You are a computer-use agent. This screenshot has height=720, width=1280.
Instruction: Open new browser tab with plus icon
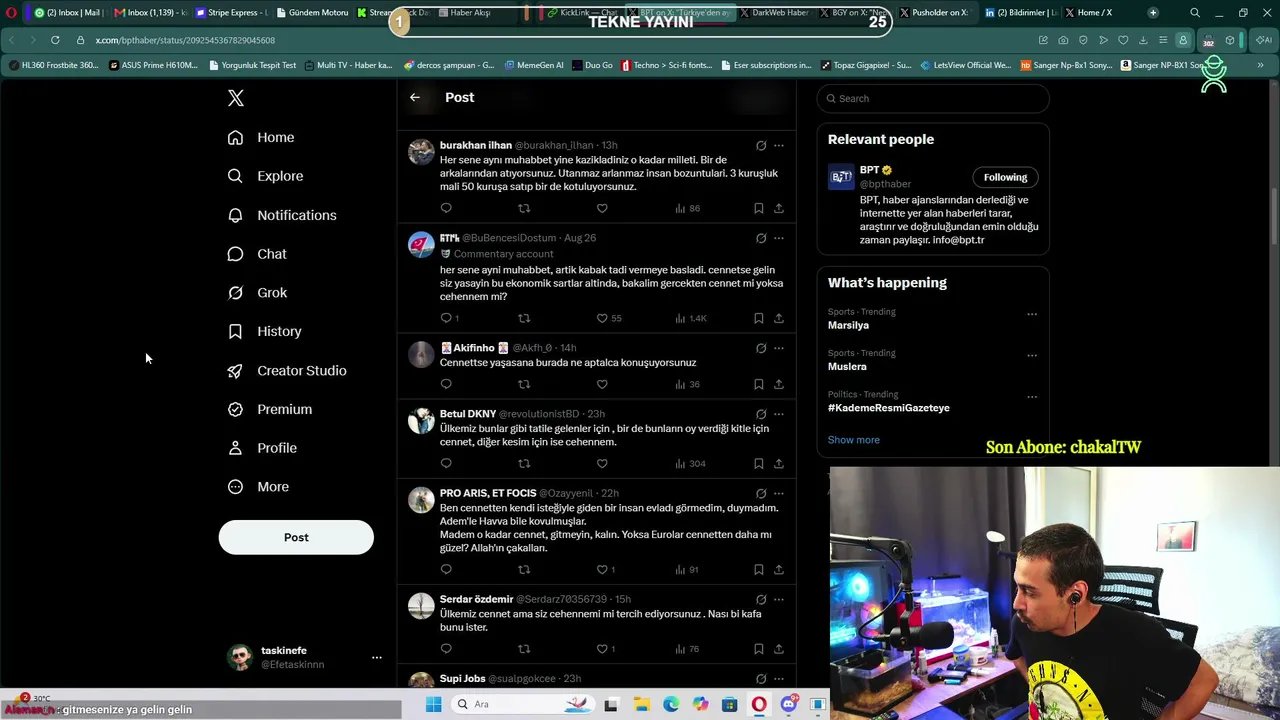(1153, 12)
